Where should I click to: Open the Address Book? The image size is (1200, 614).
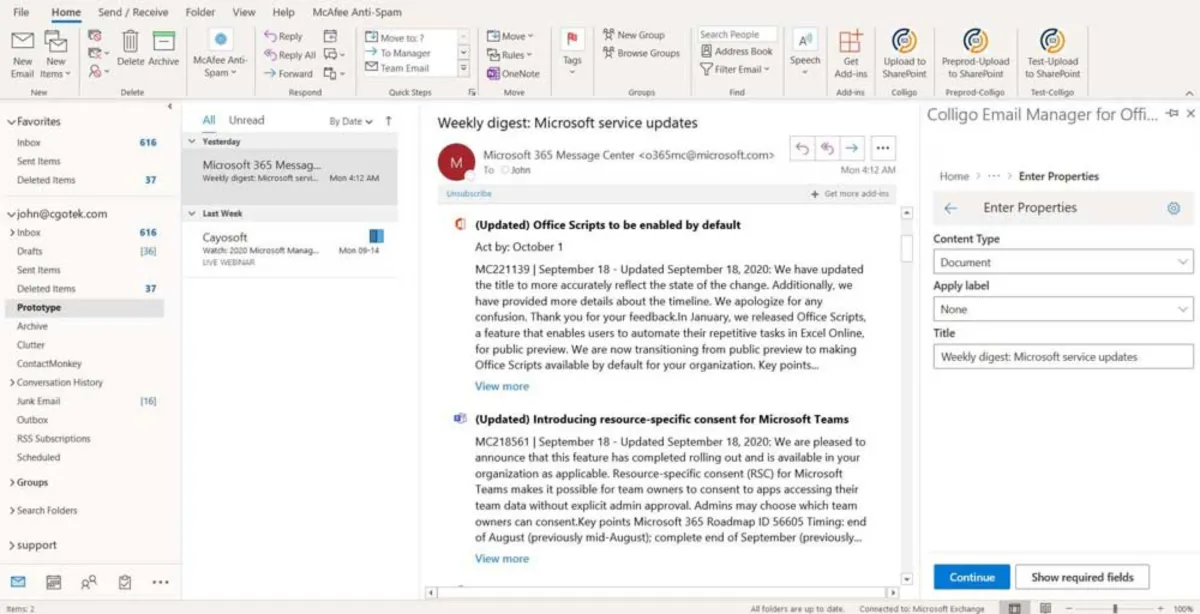coord(736,51)
